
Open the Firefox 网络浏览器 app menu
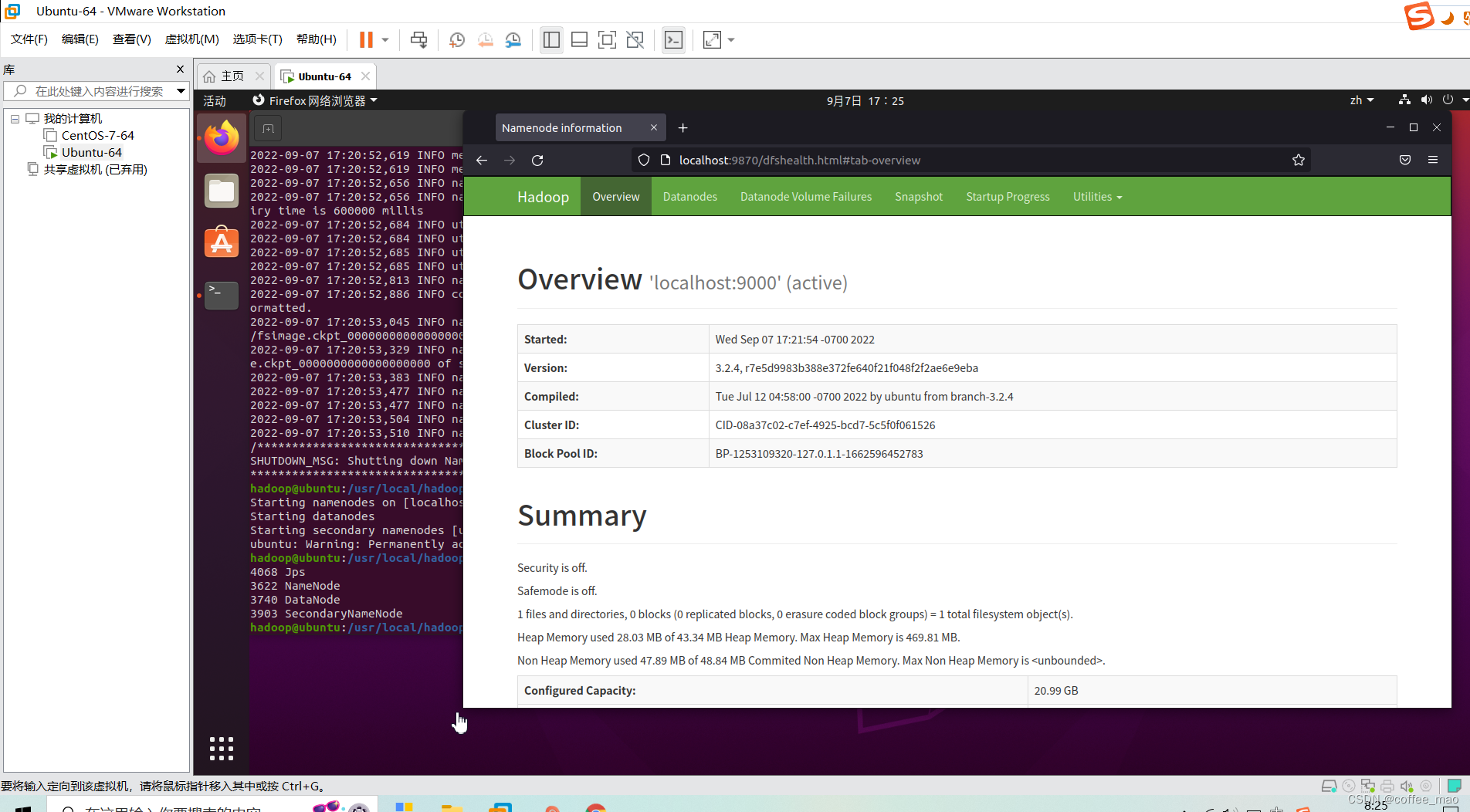(x=314, y=101)
